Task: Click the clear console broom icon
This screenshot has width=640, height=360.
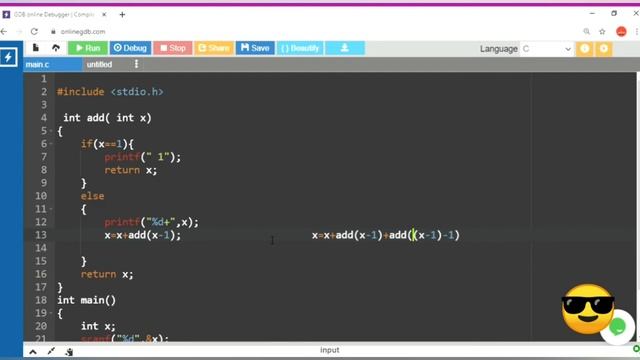Action: coord(69,351)
